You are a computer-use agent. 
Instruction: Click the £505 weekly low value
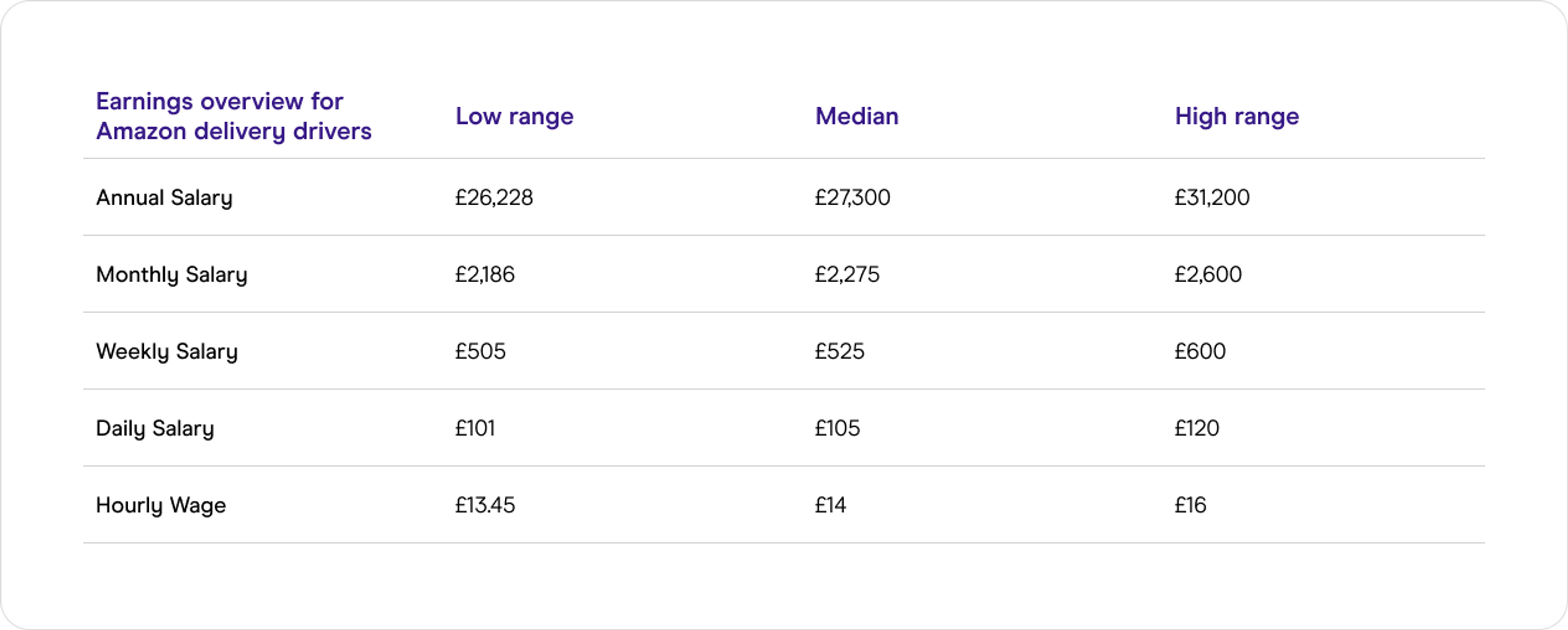(x=480, y=351)
